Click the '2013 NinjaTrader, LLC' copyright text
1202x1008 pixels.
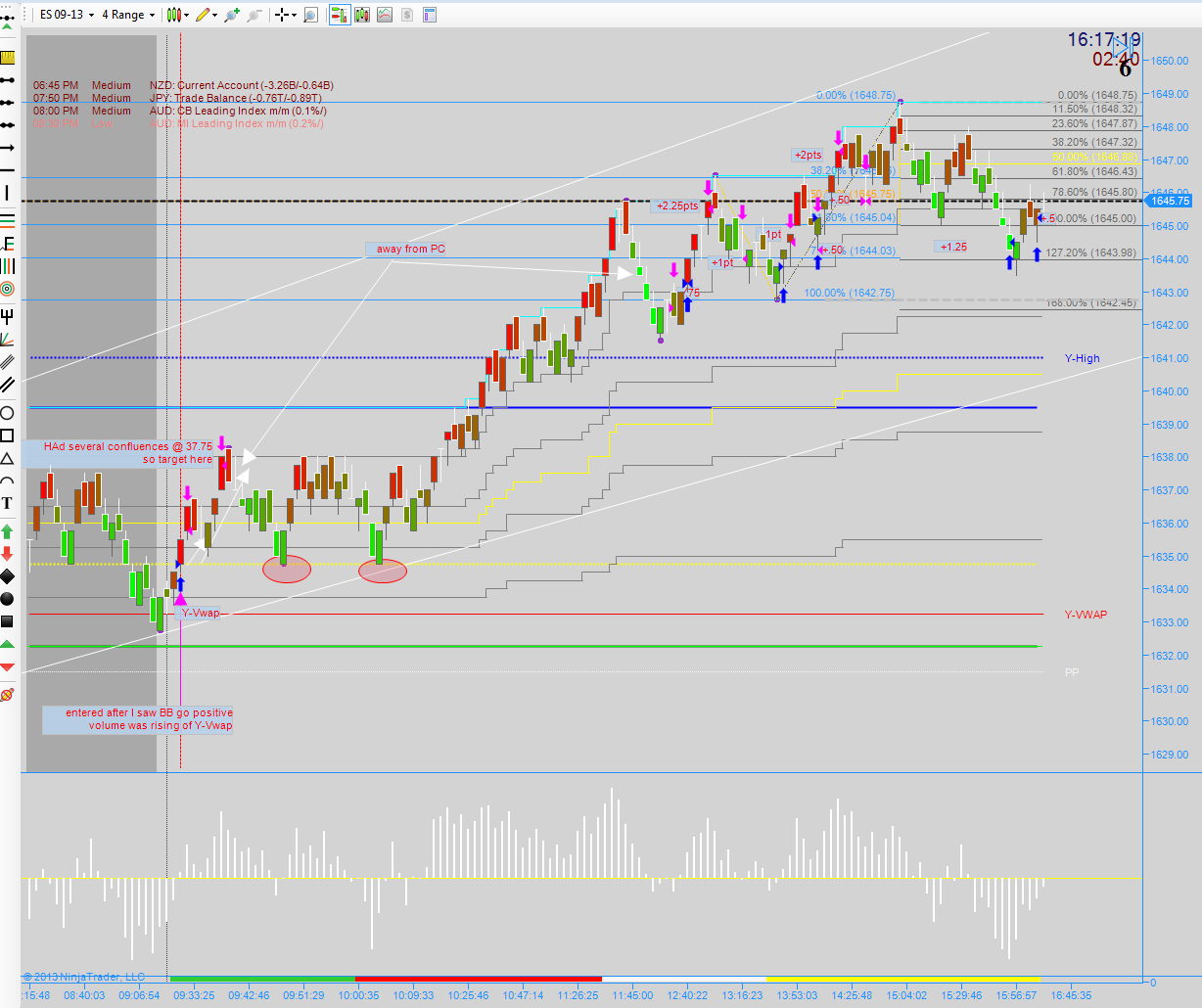click(x=84, y=977)
